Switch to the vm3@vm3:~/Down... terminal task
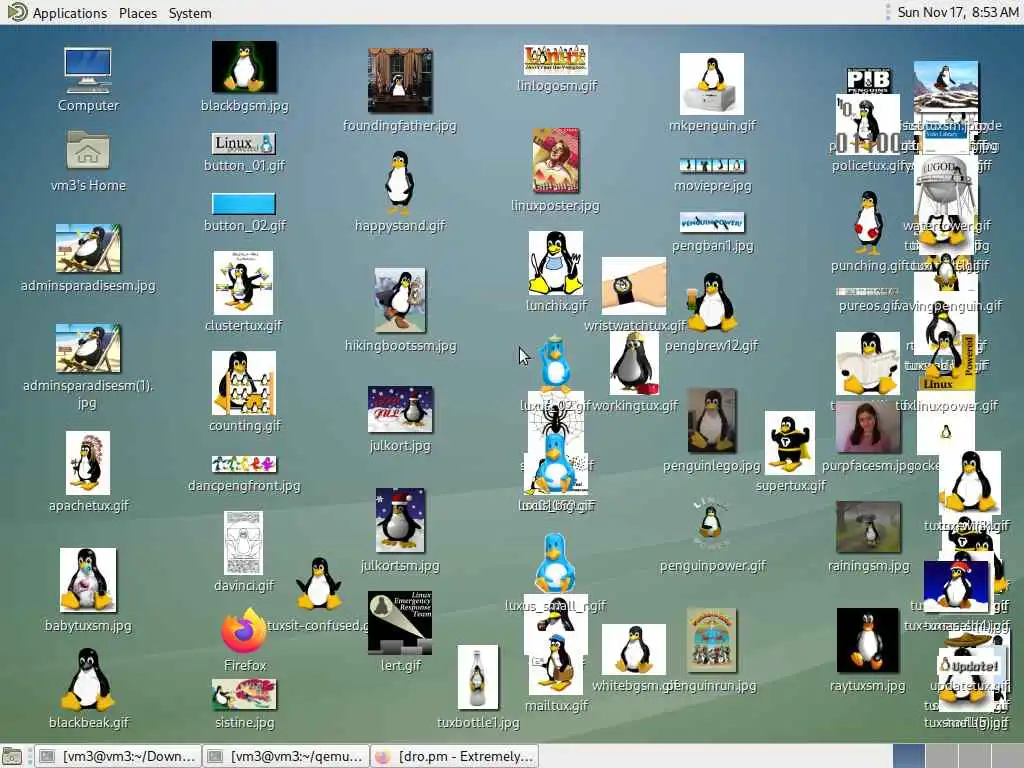Viewport: 1024px width, 768px height. point(117,756)
